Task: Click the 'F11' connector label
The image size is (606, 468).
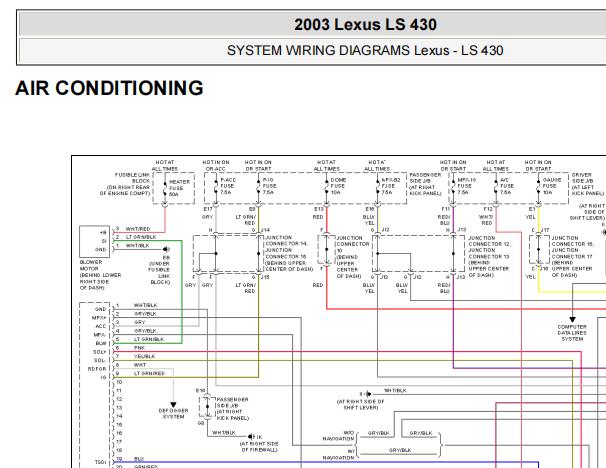Action: pos(446,209)
